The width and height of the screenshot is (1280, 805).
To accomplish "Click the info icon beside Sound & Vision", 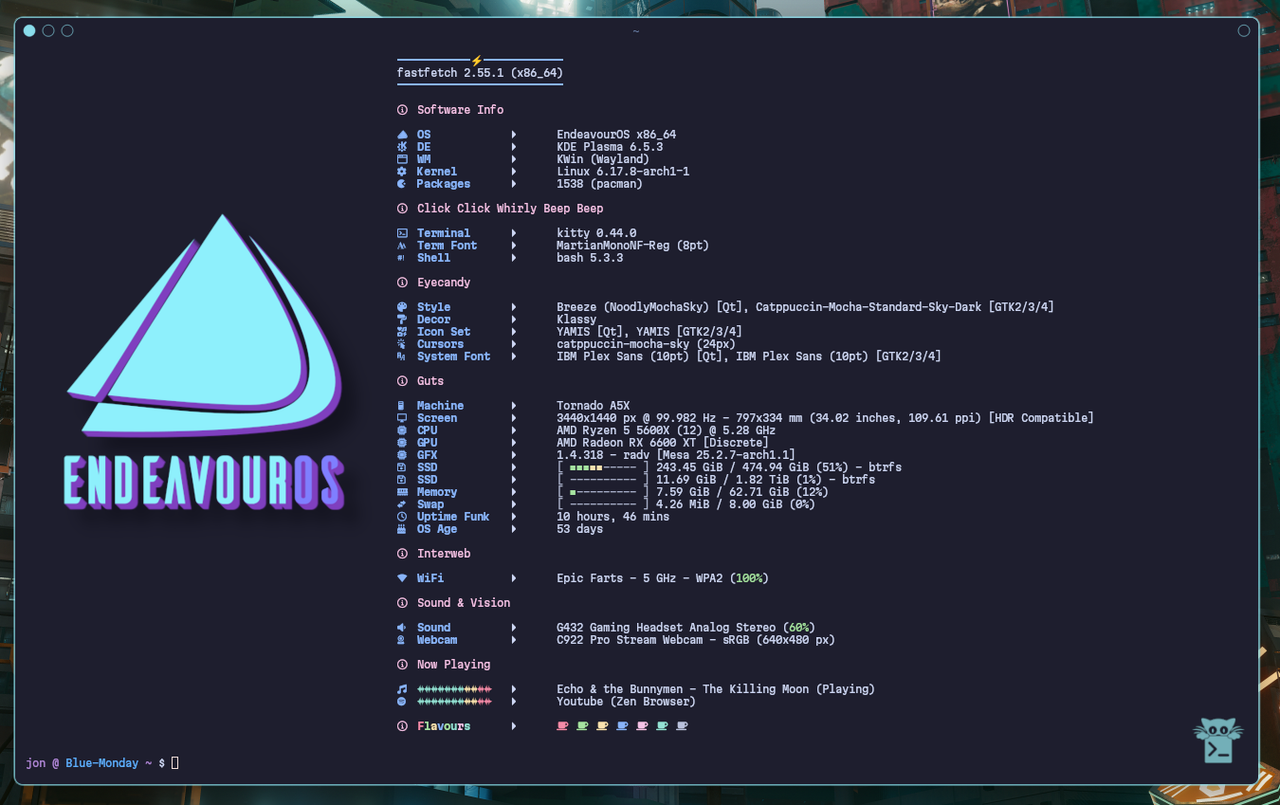I will [402, 603].
